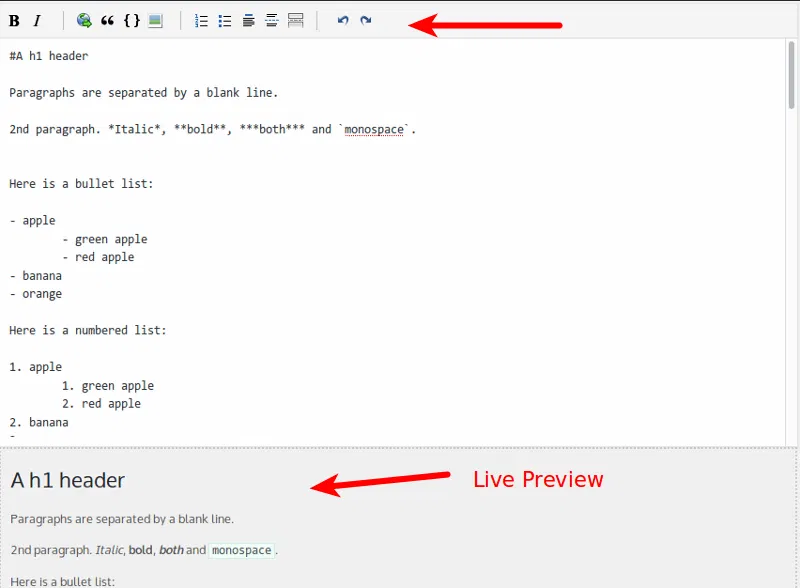Insert a heading from the toolbar
The width and height of the screenshot is (800, 588).
click(248, 20)
